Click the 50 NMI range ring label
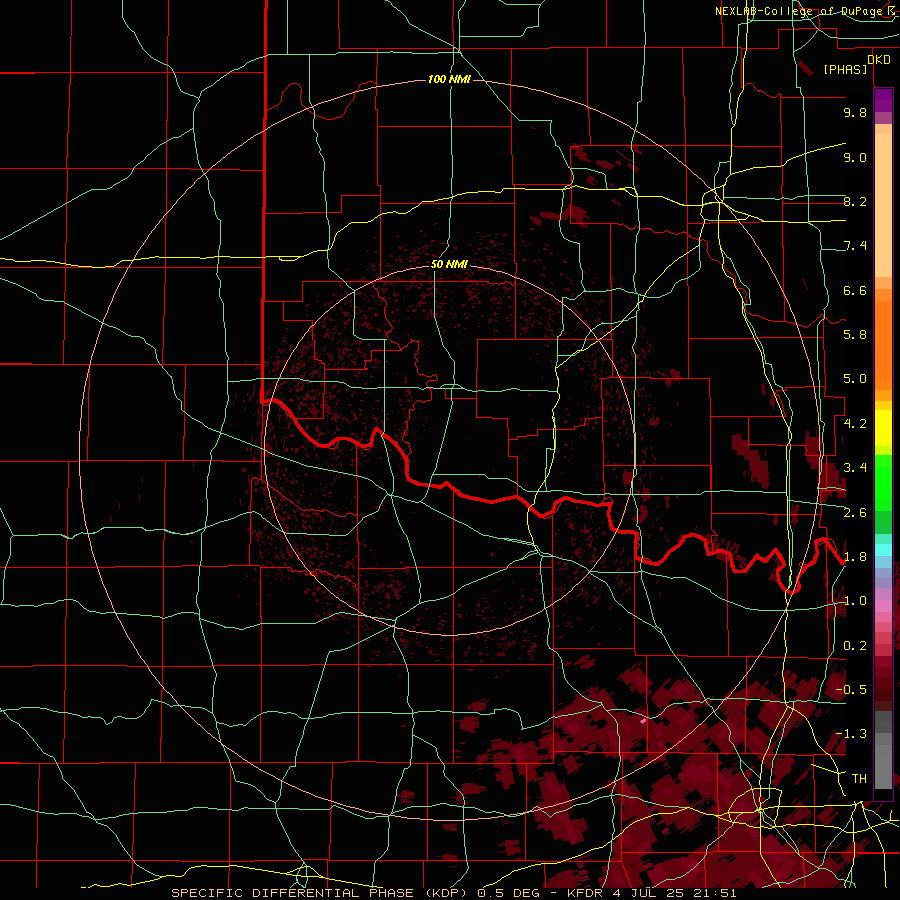Viewport: 900px width, 900px height. coord(449,264)
